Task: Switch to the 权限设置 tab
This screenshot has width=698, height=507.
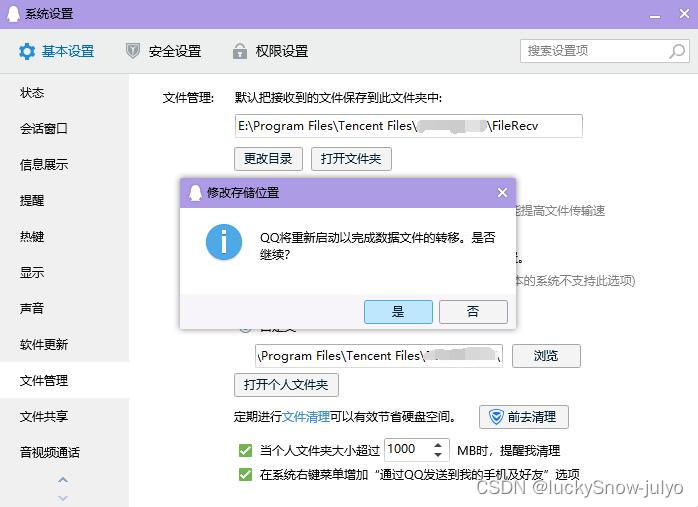Action: pos(270,51)
